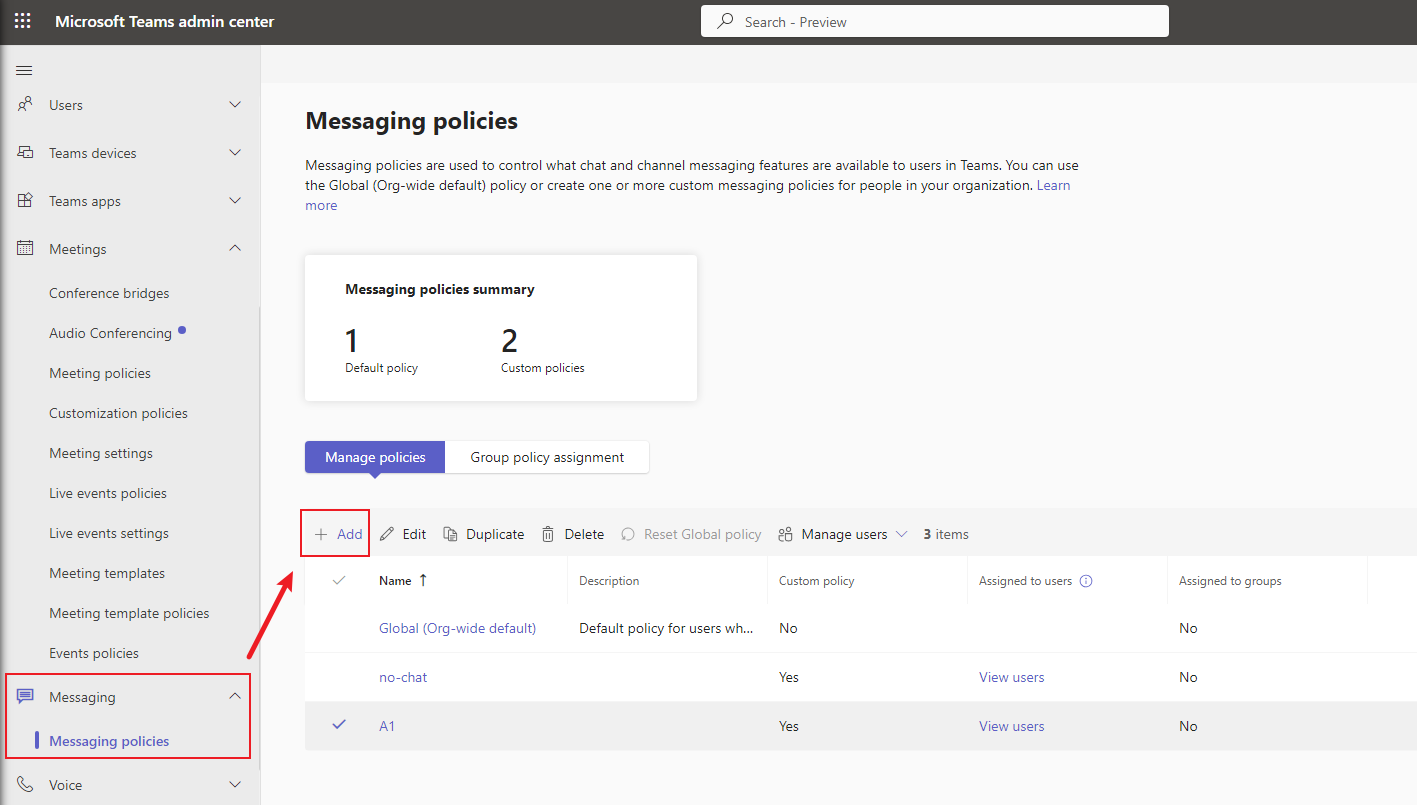Click the info icon beside Assigned to users
This screenshot has width=1417, height=805.
click(1086, 581)
